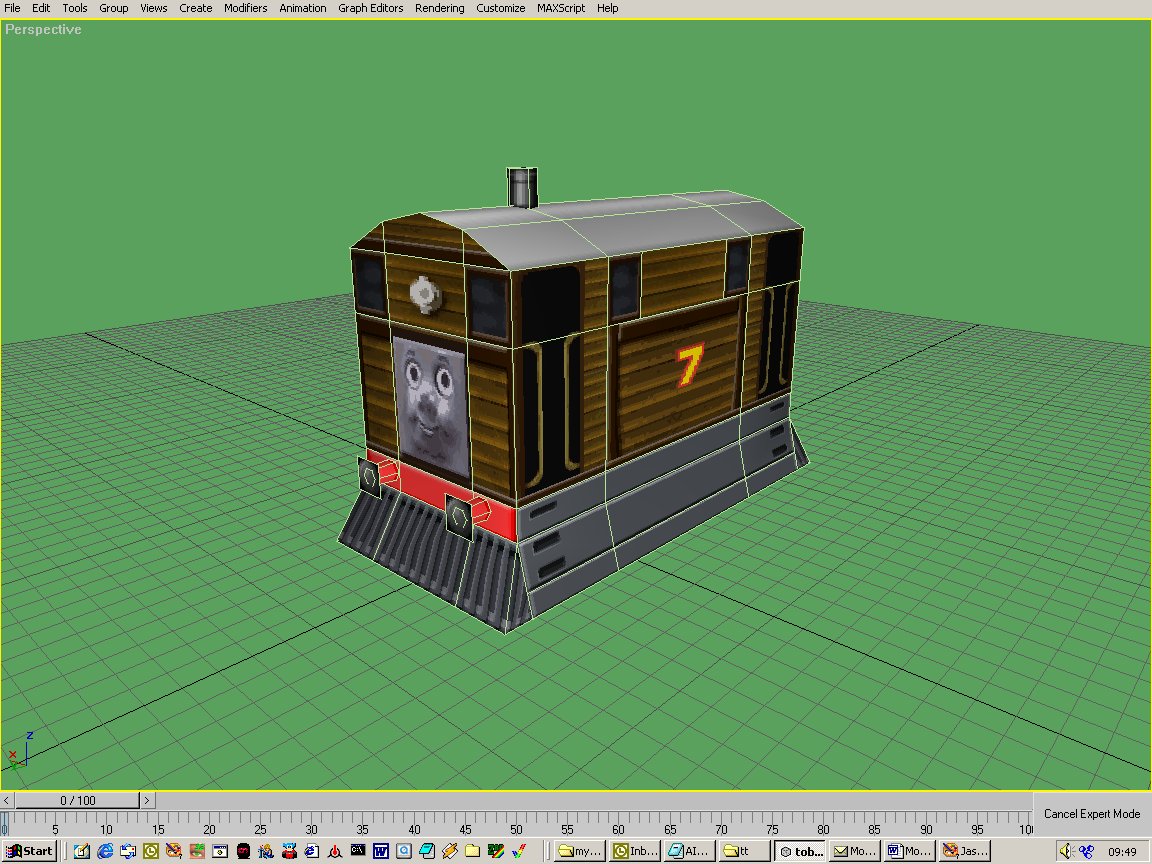Step time slider forward one frame
1152x864 pixels.
[x=147, y=800]
